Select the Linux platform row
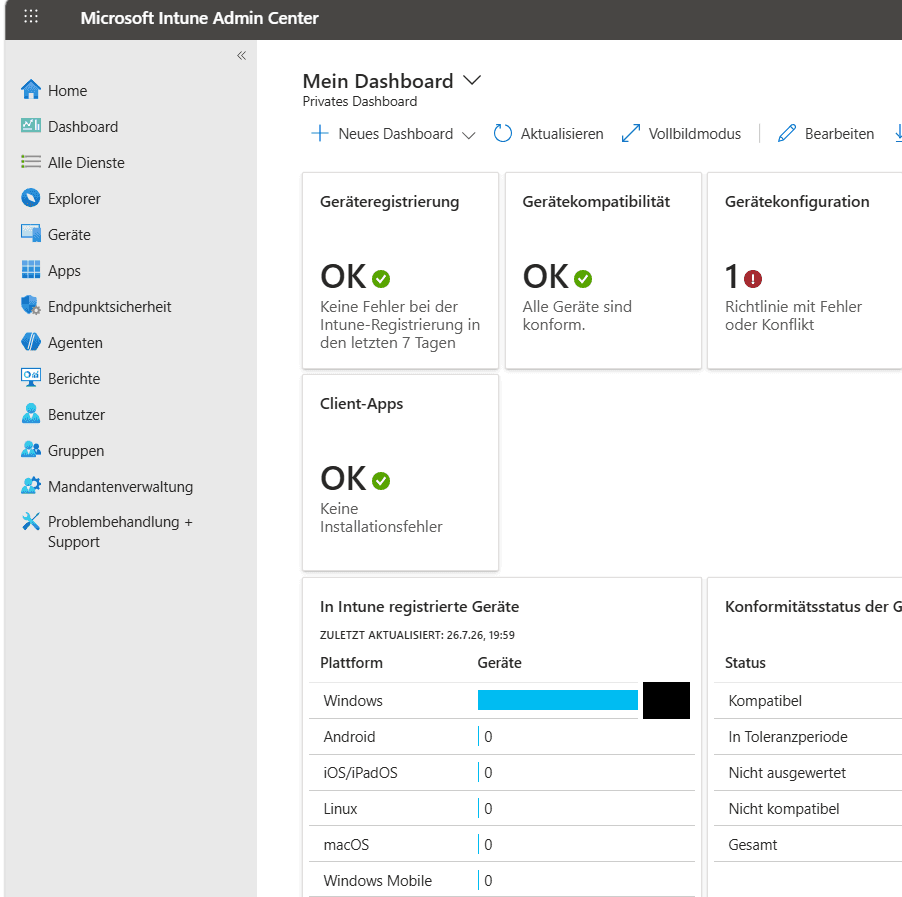Viewport: 902px width, 897px height. click(x=502, y=808)
